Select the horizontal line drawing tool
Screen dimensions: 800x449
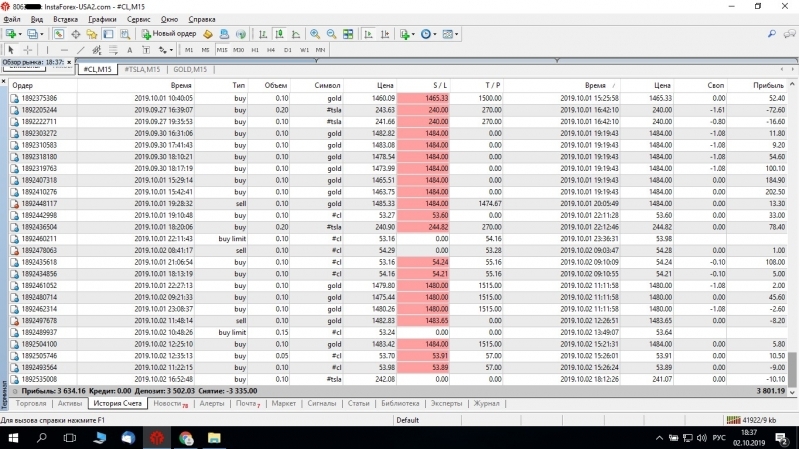63,49
